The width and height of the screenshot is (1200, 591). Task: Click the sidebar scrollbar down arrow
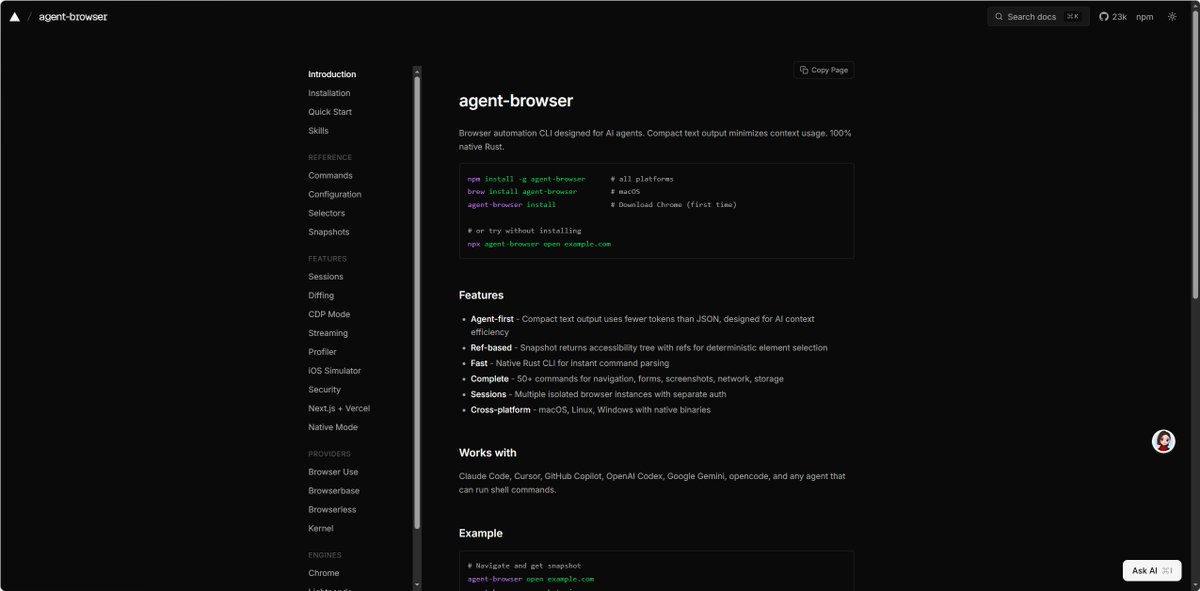417,584
